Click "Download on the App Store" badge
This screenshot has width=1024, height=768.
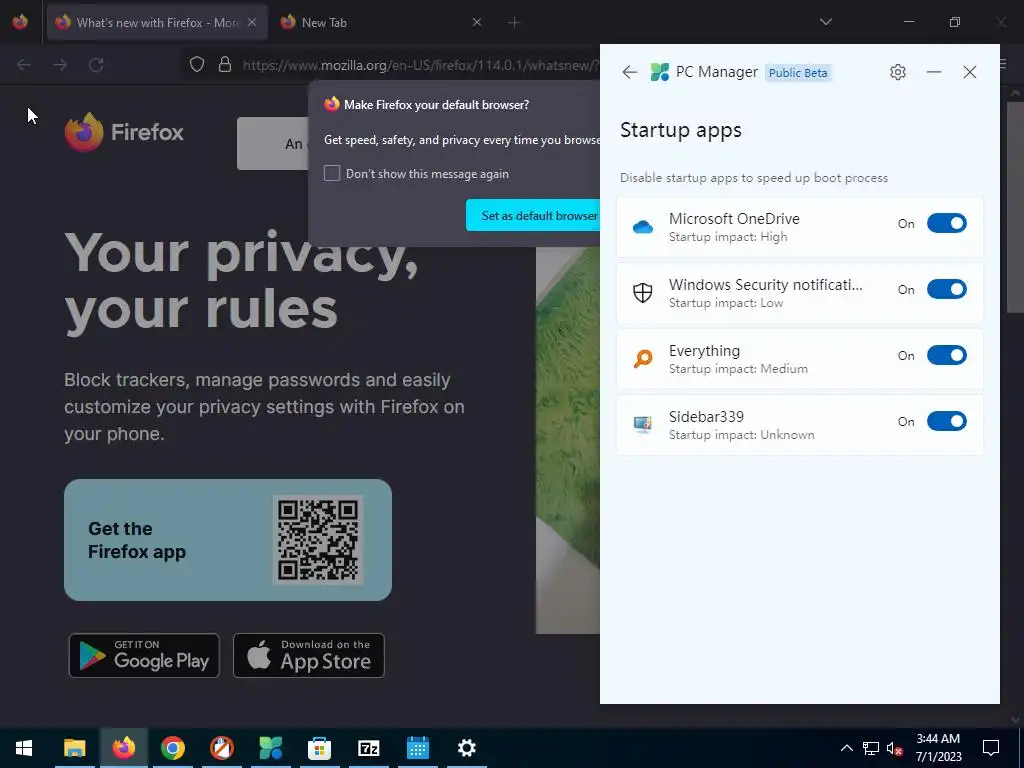309,655
